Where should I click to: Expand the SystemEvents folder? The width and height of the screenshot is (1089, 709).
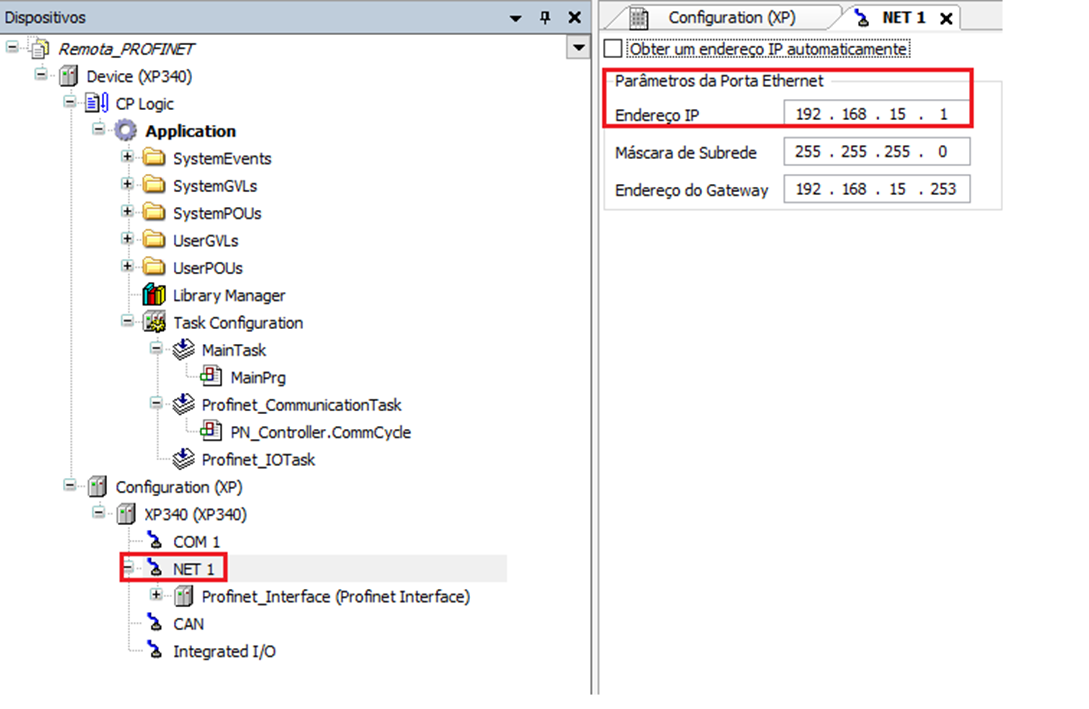coord(127,158)
